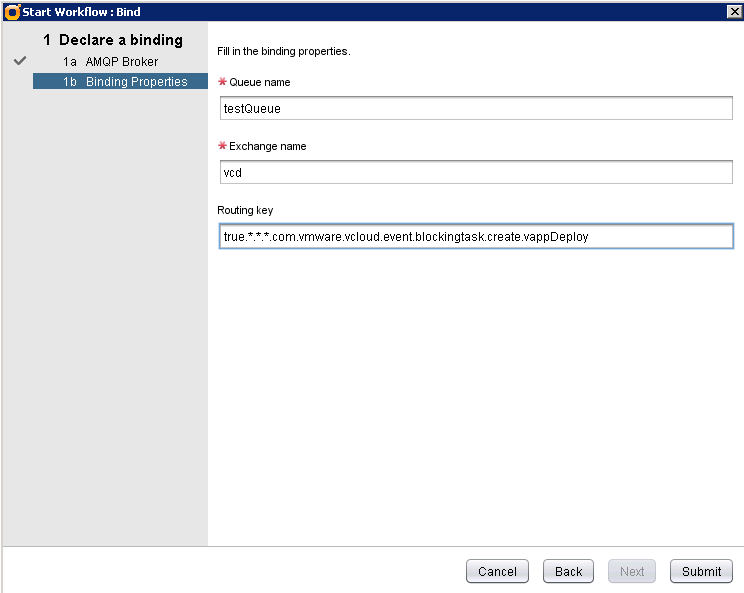This screenshot has width=744, height=593.
Task: Click the Routing key label
Action: tap(245, 210)
